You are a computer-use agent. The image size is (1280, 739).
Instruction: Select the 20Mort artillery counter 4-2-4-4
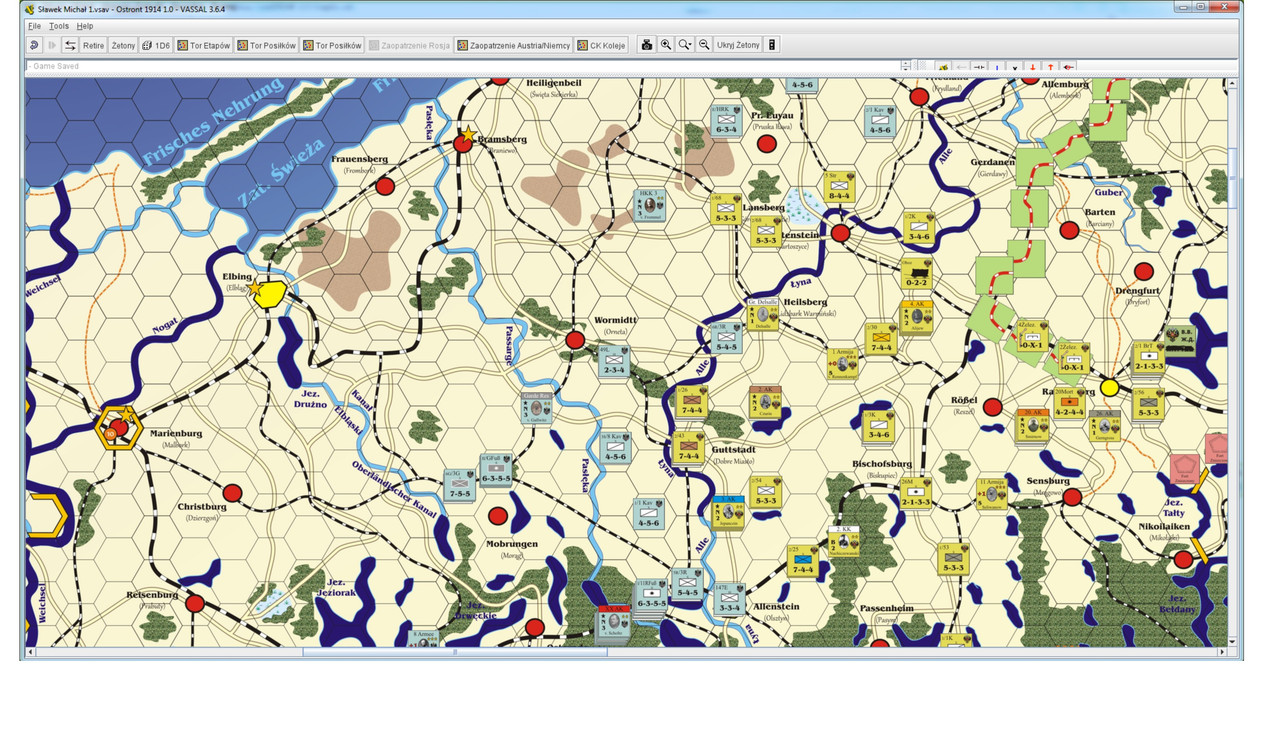[x=1069, y=402]
